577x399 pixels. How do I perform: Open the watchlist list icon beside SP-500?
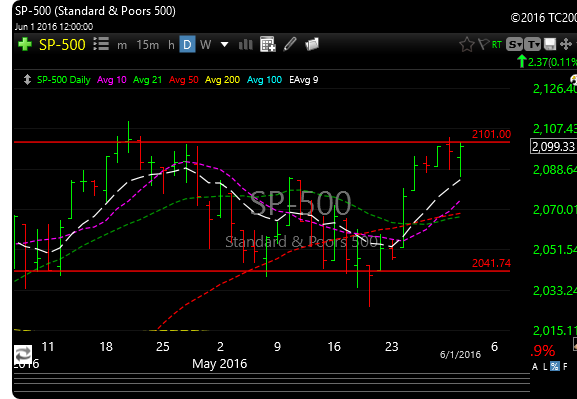pyautogui.click(x=101, y=44)
